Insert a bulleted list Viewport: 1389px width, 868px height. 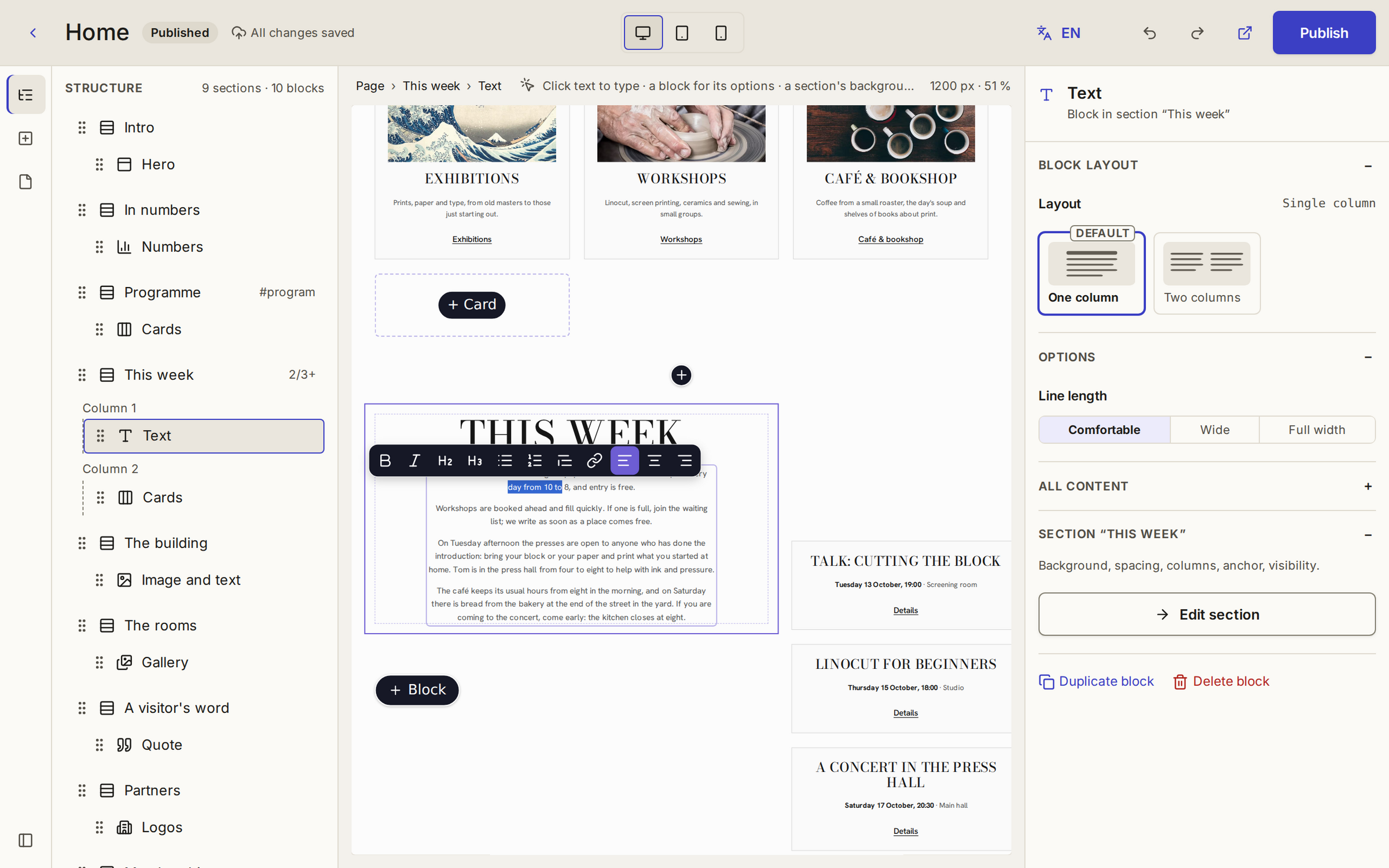click(x=505, y=461)
